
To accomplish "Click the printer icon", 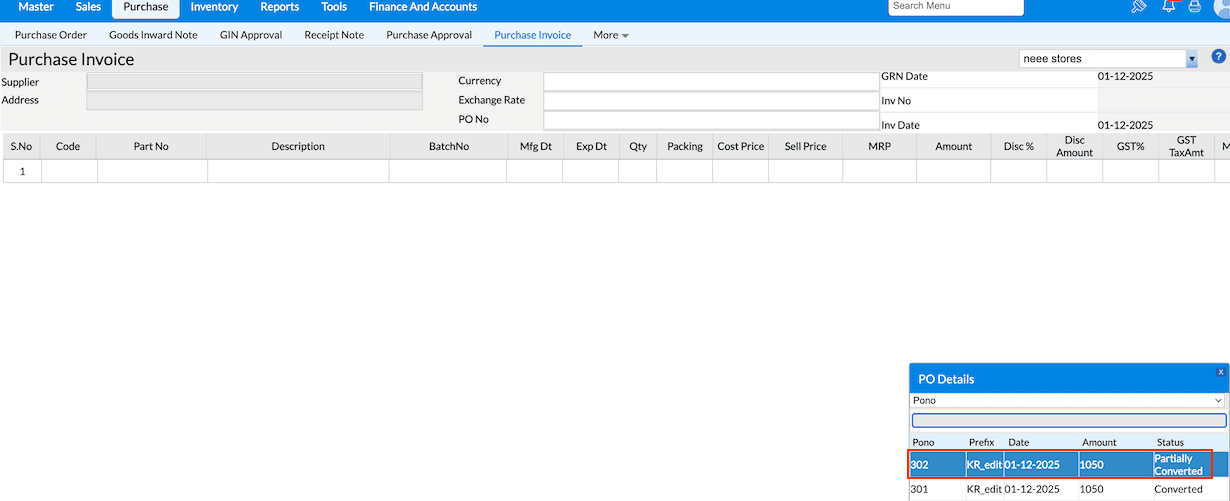I will point(1194,7).
